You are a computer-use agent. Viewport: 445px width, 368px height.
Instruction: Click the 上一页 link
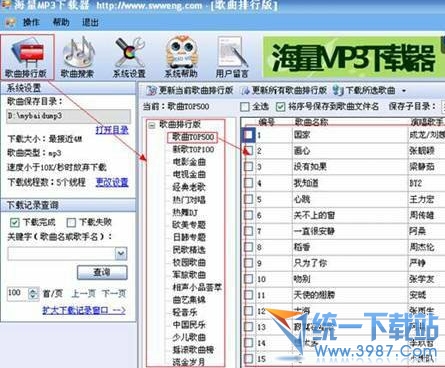click(x=83, y=294)
